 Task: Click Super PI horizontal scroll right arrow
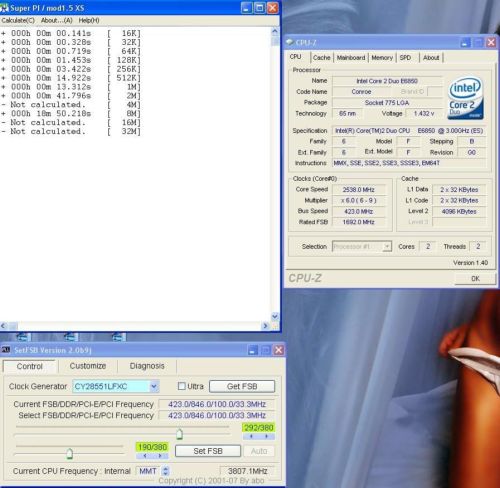click(x=265, y=326)
